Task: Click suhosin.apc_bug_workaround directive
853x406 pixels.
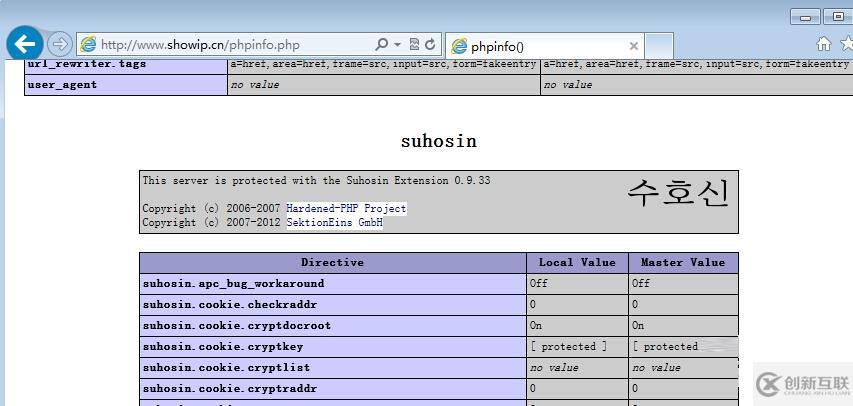Action: 333,284
